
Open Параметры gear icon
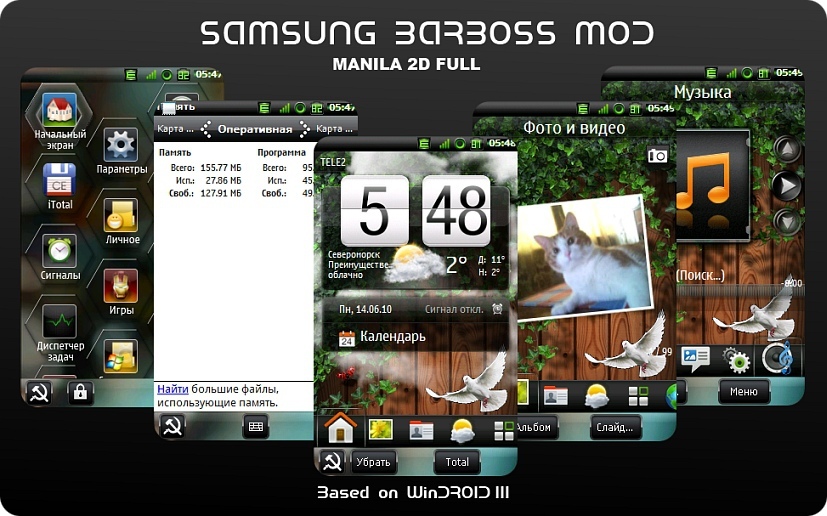[121, 145]
